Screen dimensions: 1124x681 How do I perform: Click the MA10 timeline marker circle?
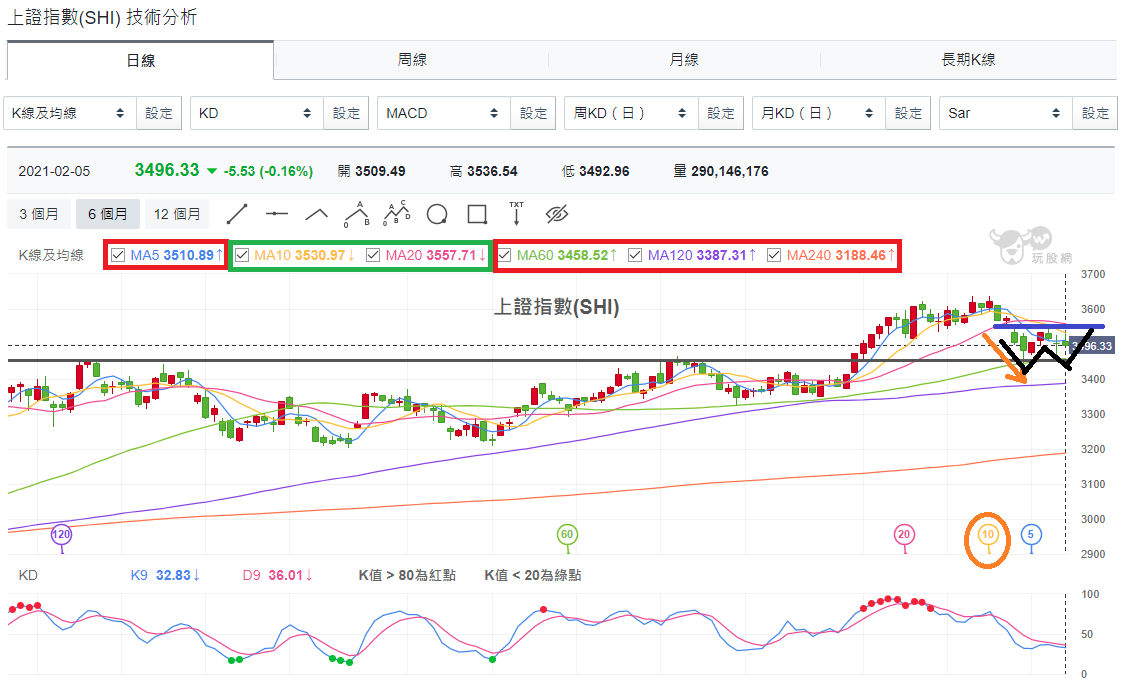coord(988,535)
